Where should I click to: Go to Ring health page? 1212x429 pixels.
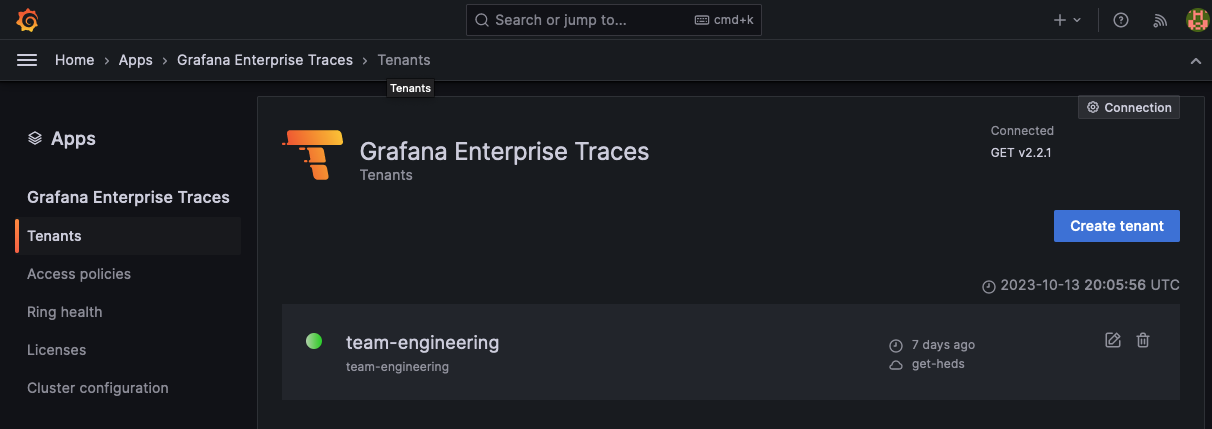coord(64,312)
